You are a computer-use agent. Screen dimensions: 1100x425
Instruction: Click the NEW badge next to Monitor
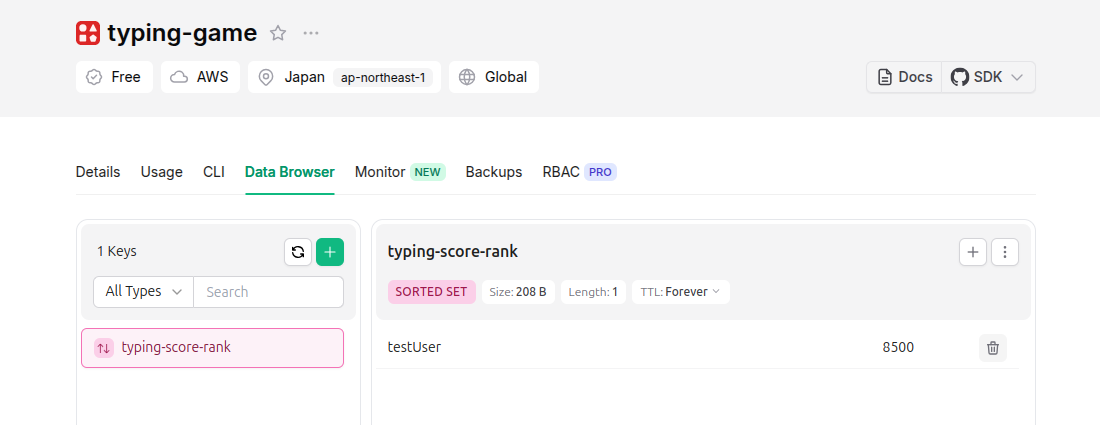(x=428, y=172)
